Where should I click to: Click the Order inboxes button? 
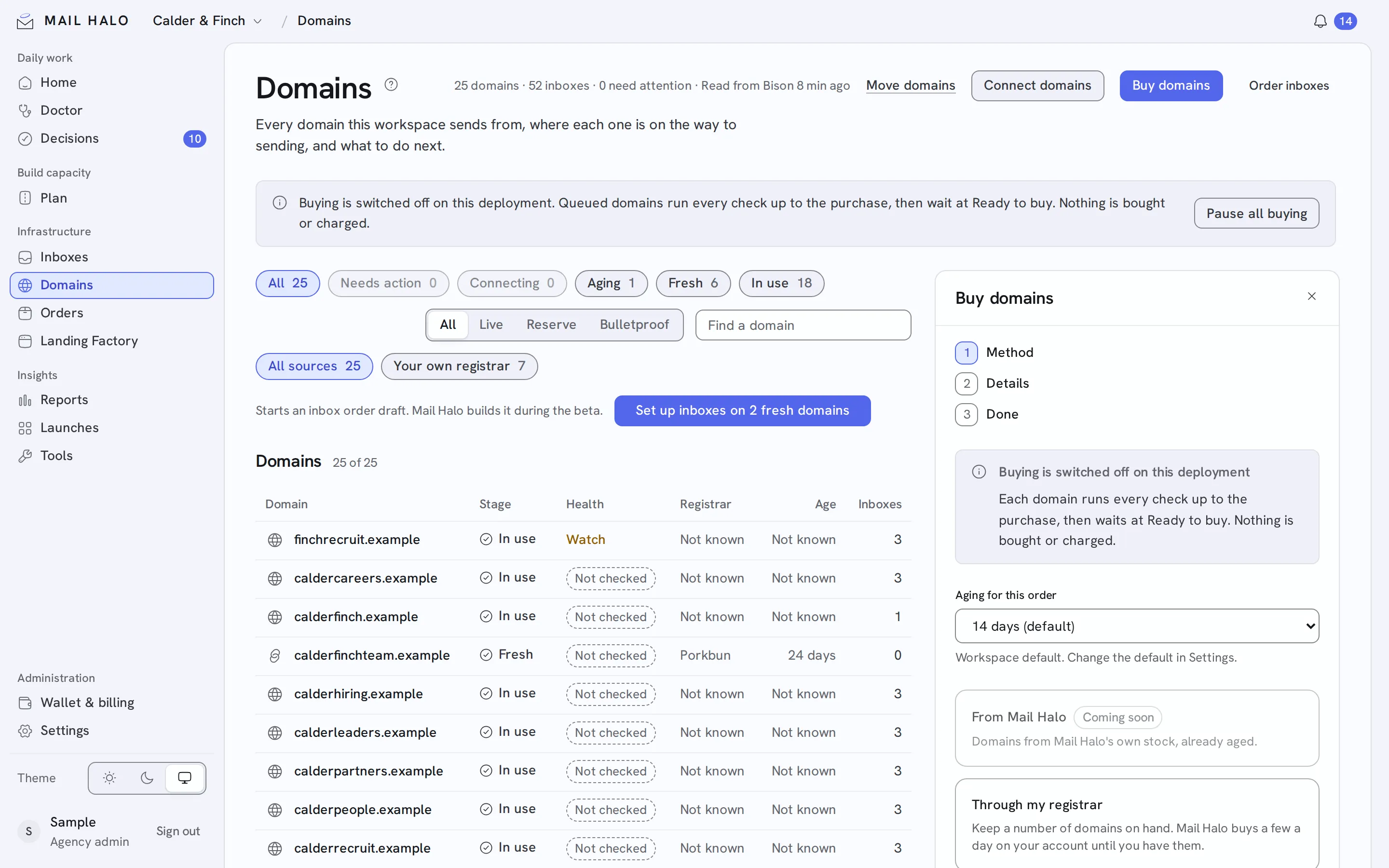pos(1289,85)
